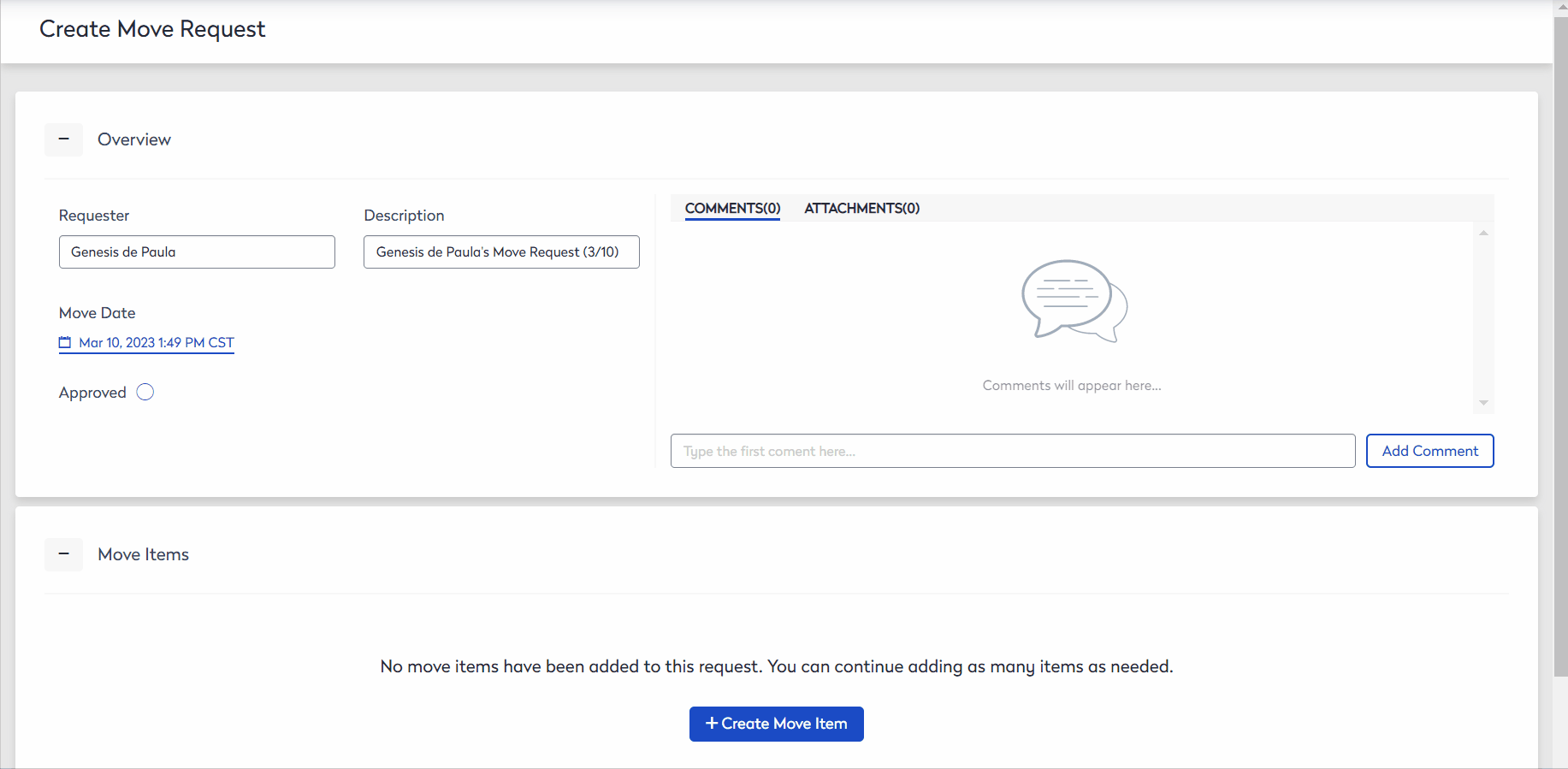Click the Create Move Request page title

click(x=152, y=29)
